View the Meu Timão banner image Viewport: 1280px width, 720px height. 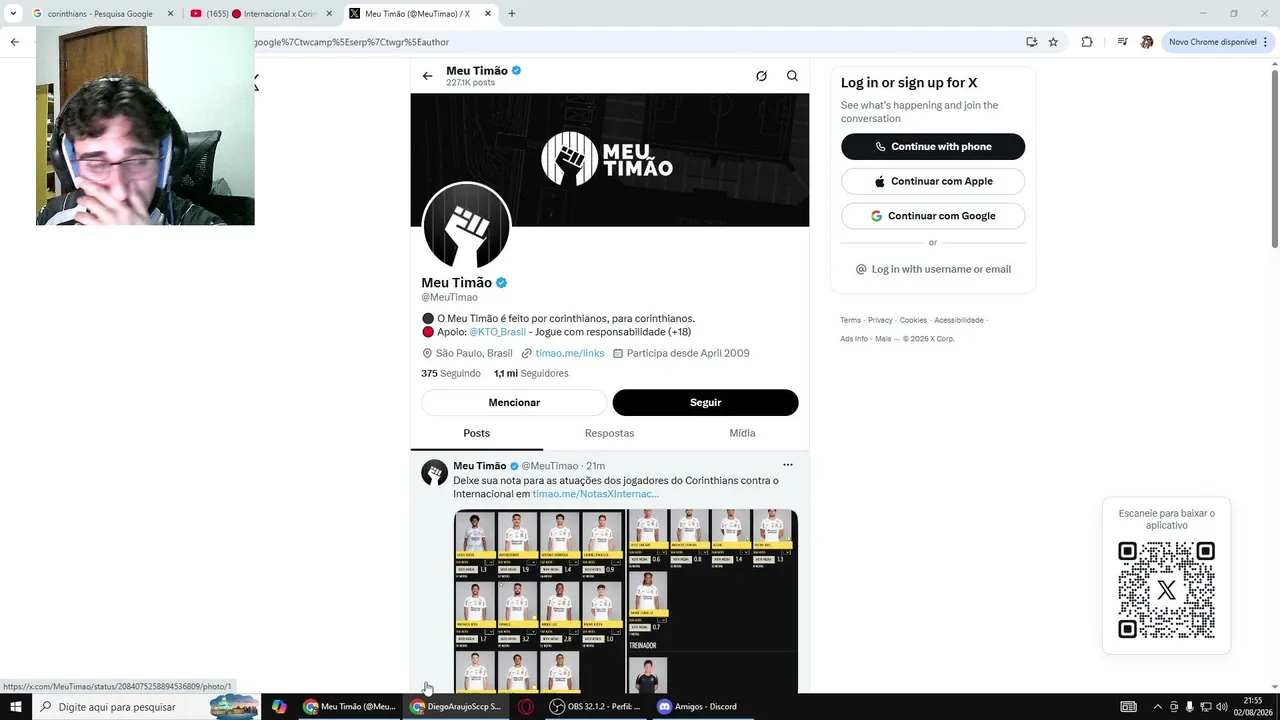tap(610, 160)
